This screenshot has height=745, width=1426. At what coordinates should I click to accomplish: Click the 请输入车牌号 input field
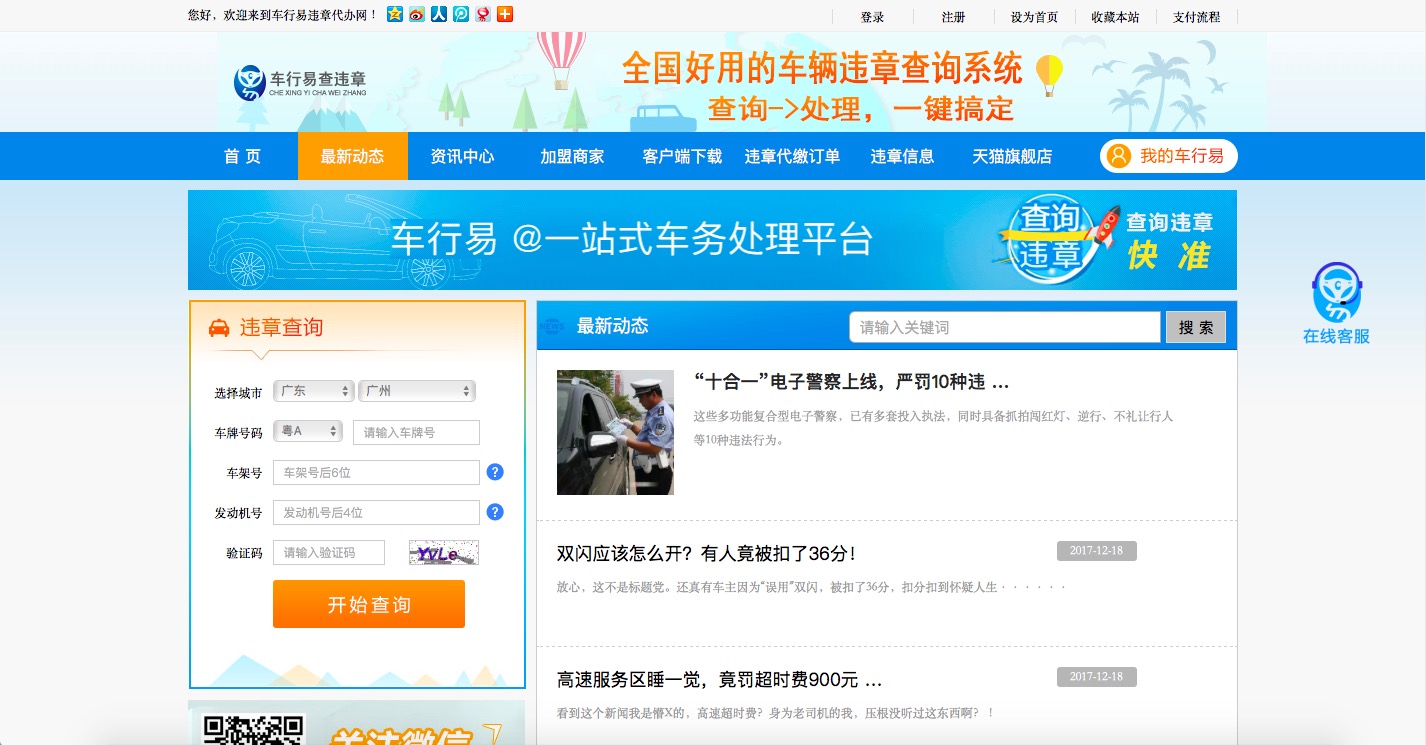point(415,431)
